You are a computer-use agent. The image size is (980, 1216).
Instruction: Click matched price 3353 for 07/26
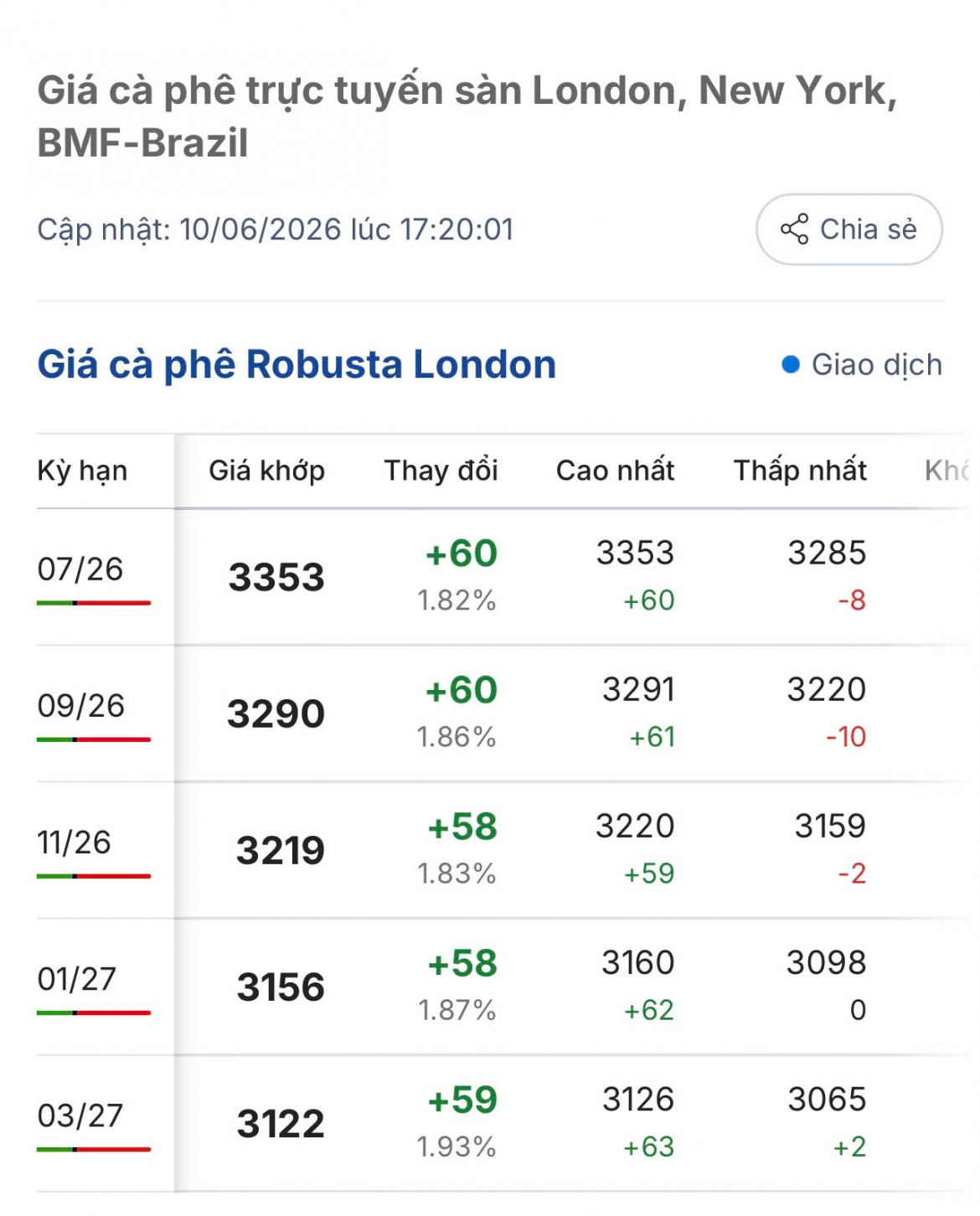276,577
